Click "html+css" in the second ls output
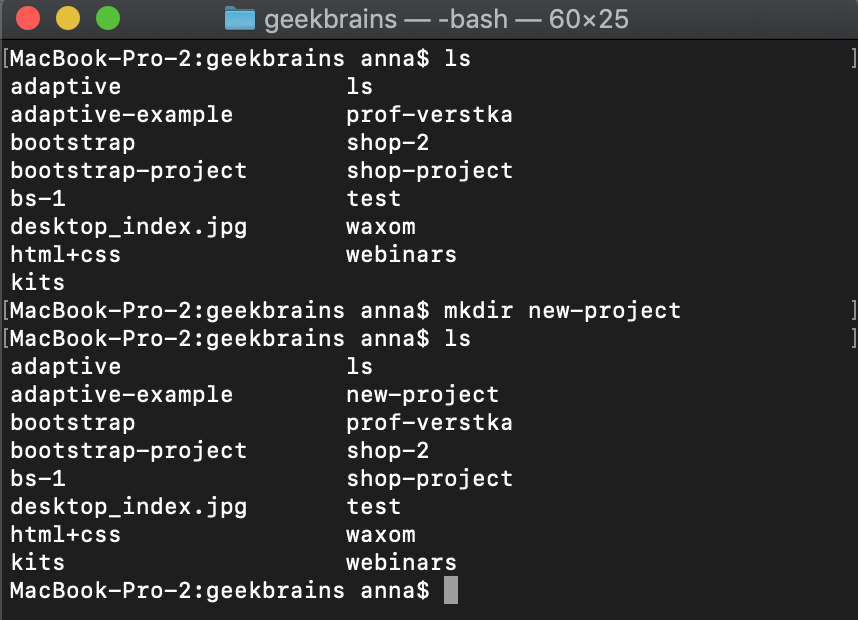The image size is (858, 620). [x=66, y=534]
